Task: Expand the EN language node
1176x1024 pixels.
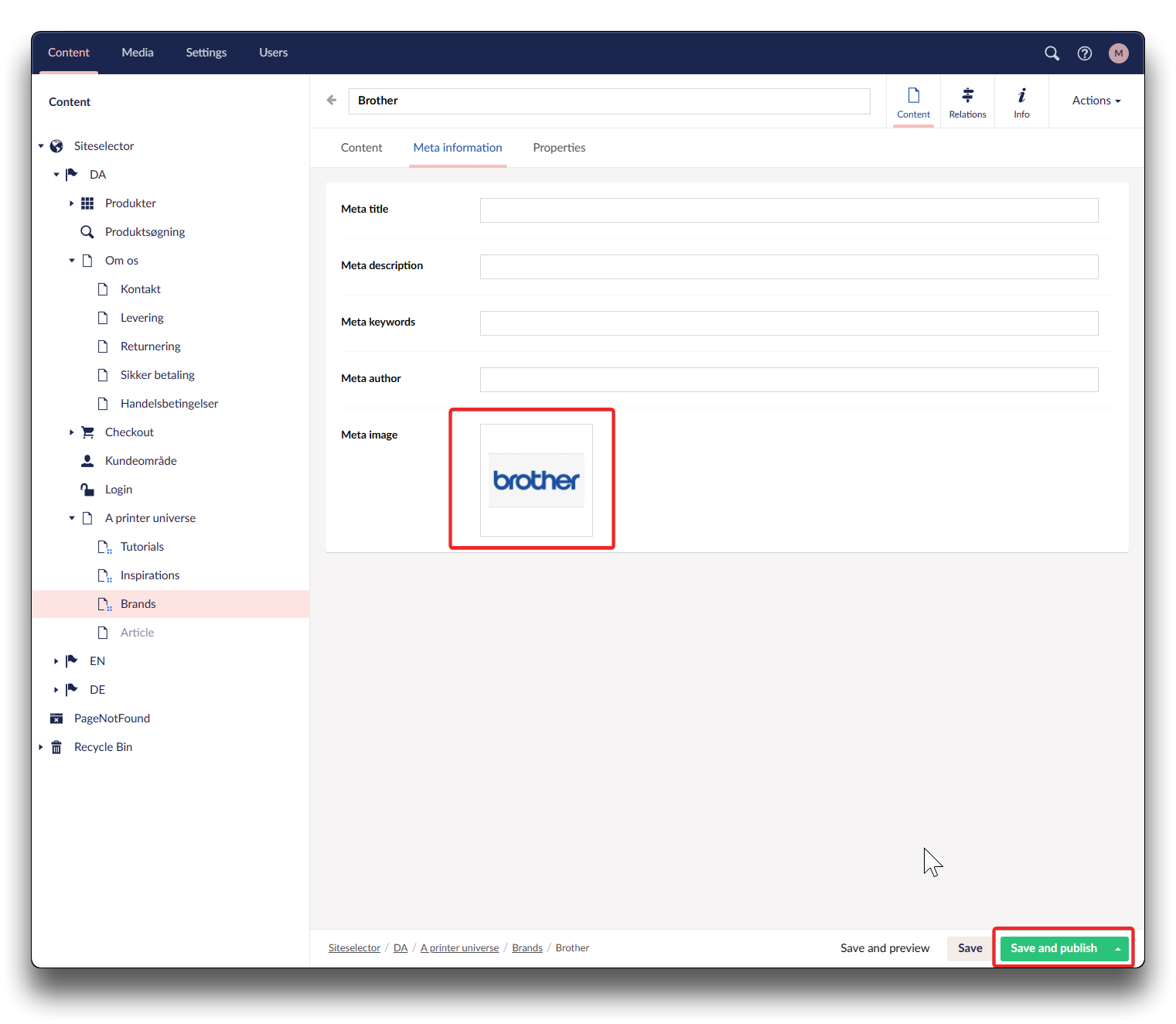Action: [56, 661]
